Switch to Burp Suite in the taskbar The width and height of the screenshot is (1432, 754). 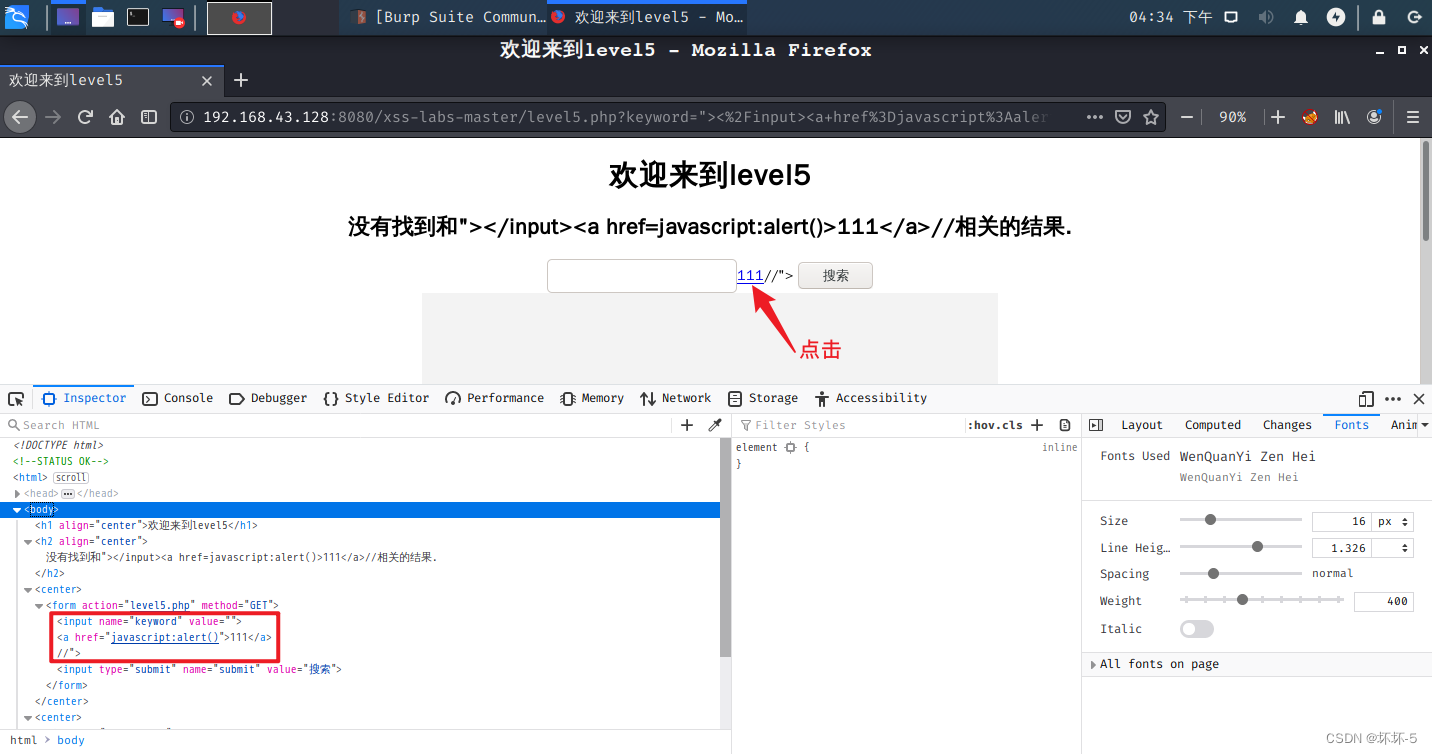click(x=448, y=17)
